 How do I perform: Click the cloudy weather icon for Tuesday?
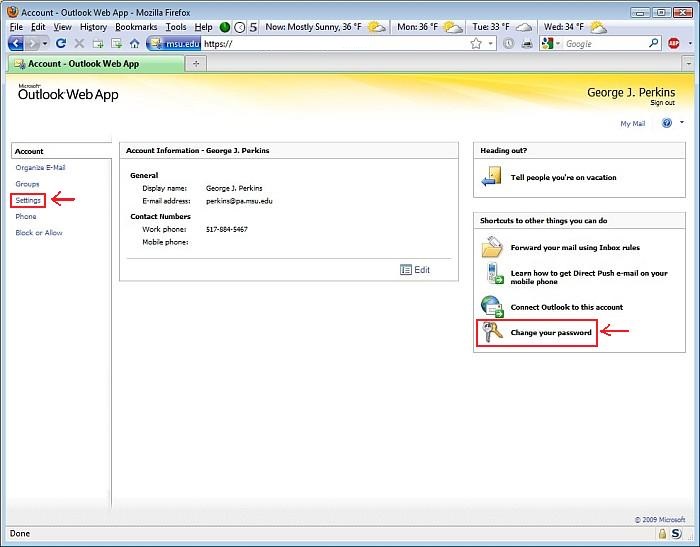click(x=524, y=27)
